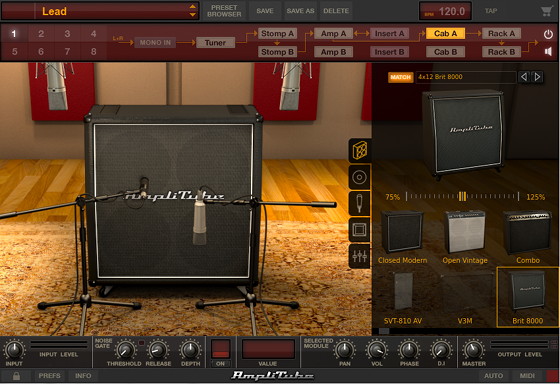This screenshot has width=560, height=384.
Task: Toggle the power bypass icon
Action: [548, 34]
